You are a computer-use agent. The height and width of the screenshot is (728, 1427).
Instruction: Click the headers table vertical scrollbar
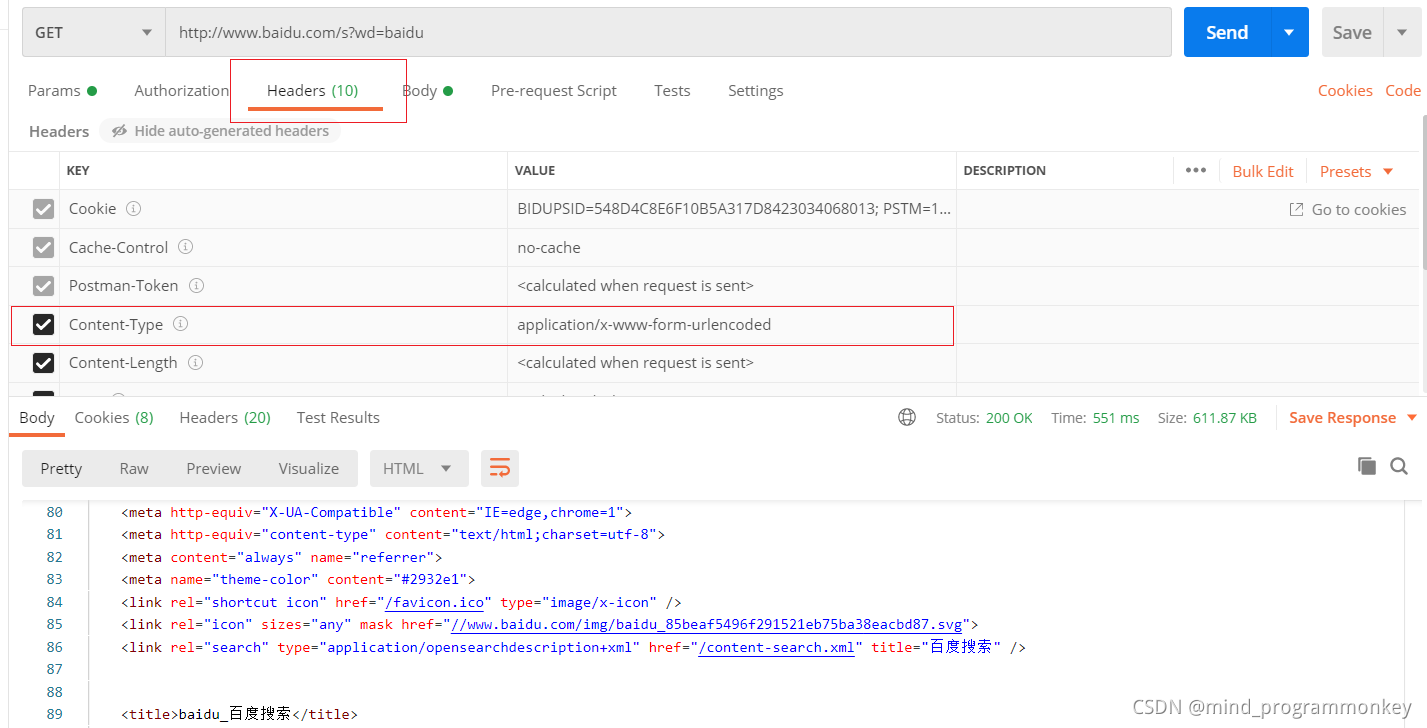coord(1423,190)
